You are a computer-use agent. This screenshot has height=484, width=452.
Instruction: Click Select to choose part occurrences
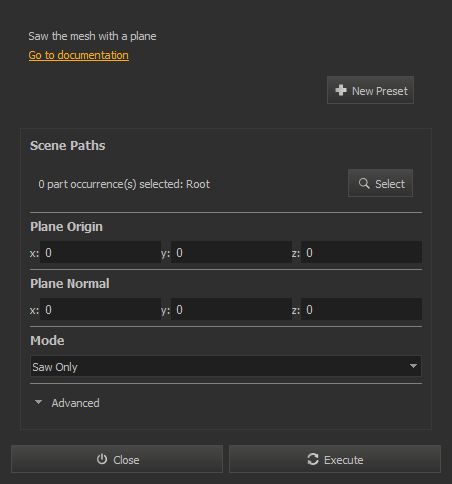pos(380,183)
